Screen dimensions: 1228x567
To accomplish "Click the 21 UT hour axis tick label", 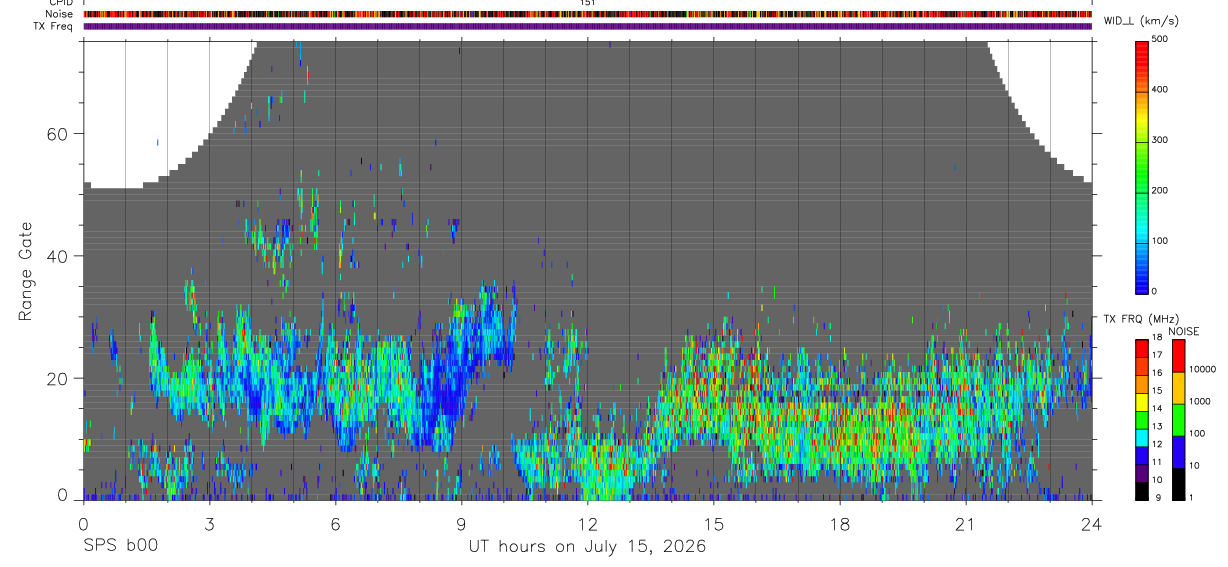I will point(966,525).
